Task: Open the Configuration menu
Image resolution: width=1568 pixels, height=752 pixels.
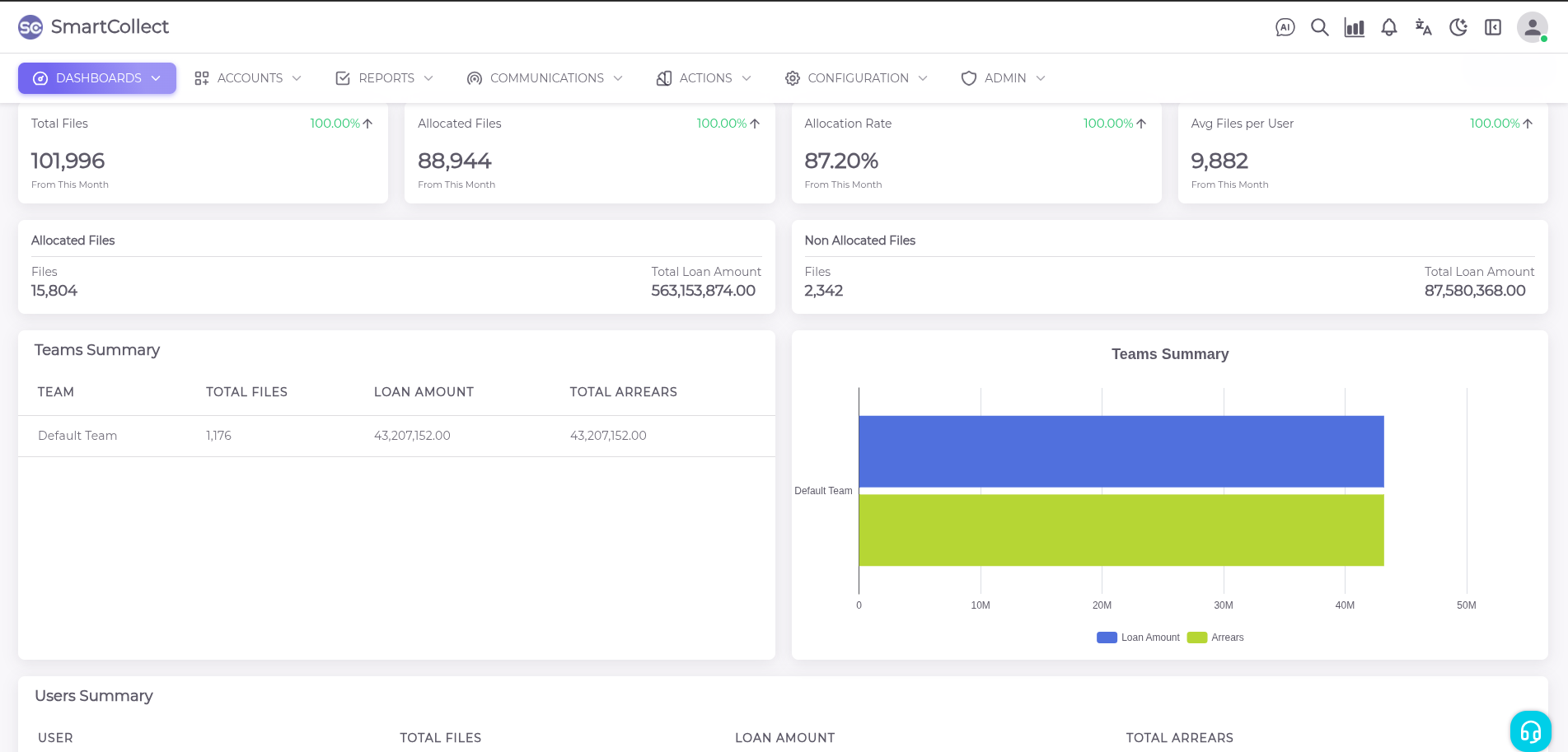Action: (x=856, y=78)
